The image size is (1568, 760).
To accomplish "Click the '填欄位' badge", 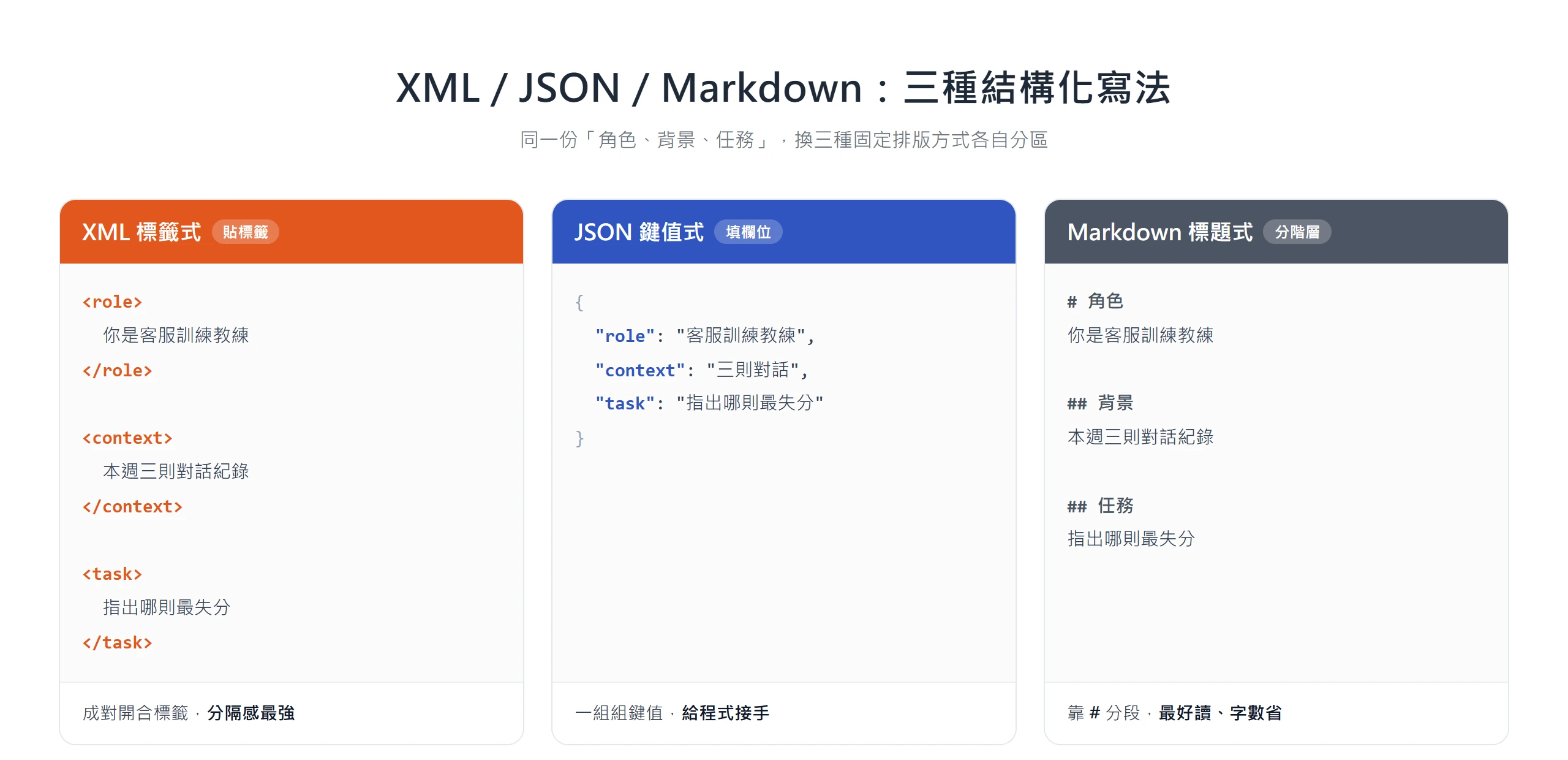I will [x=748, y=232].
